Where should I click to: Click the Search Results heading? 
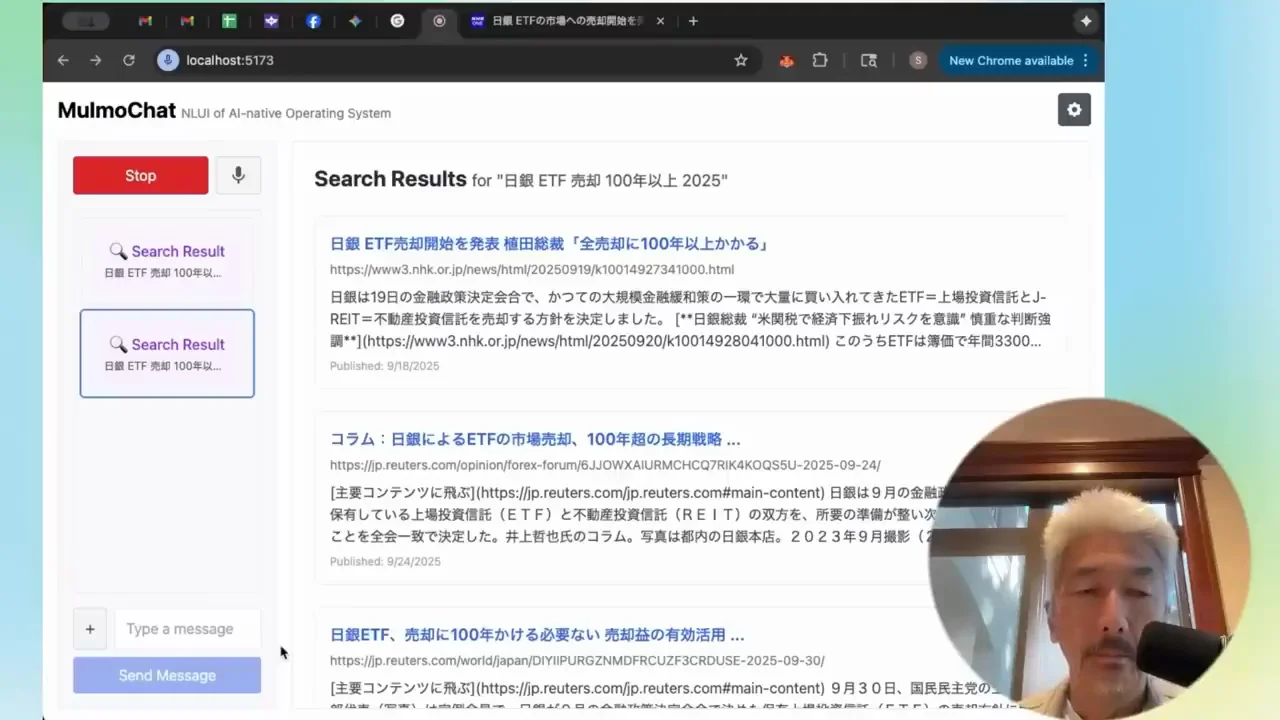click(x=390, y=179)
